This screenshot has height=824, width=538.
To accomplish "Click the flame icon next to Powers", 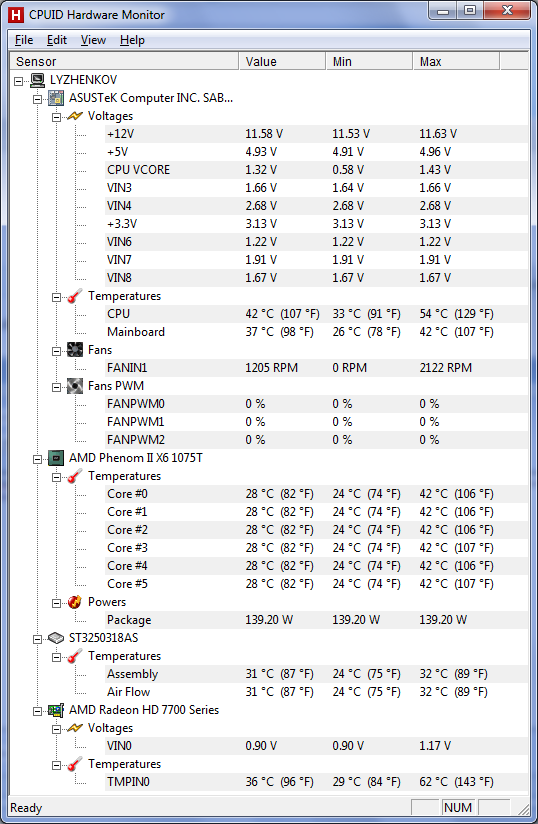I will point(75,602).
